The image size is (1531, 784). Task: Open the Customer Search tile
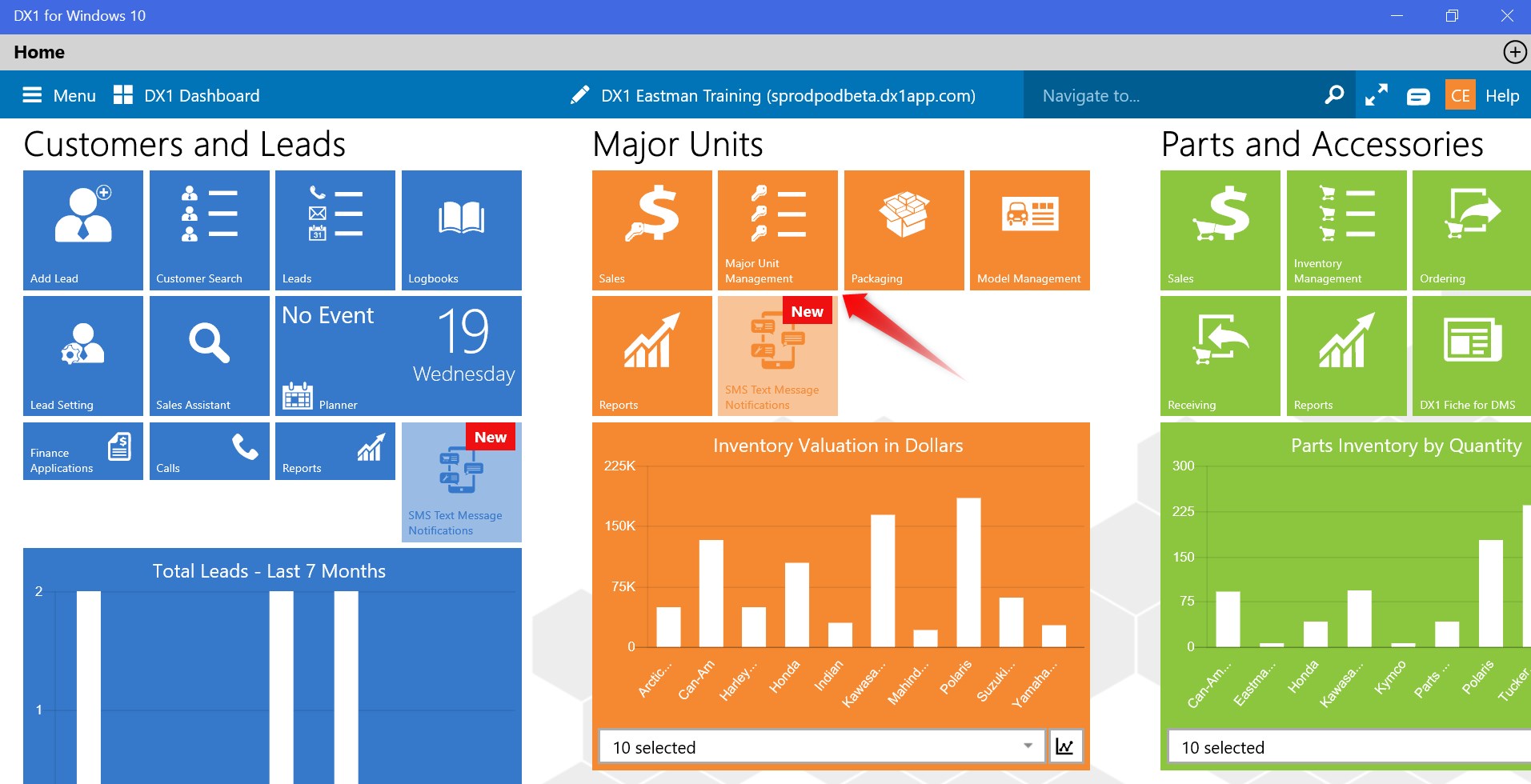(x=210, y=230)
